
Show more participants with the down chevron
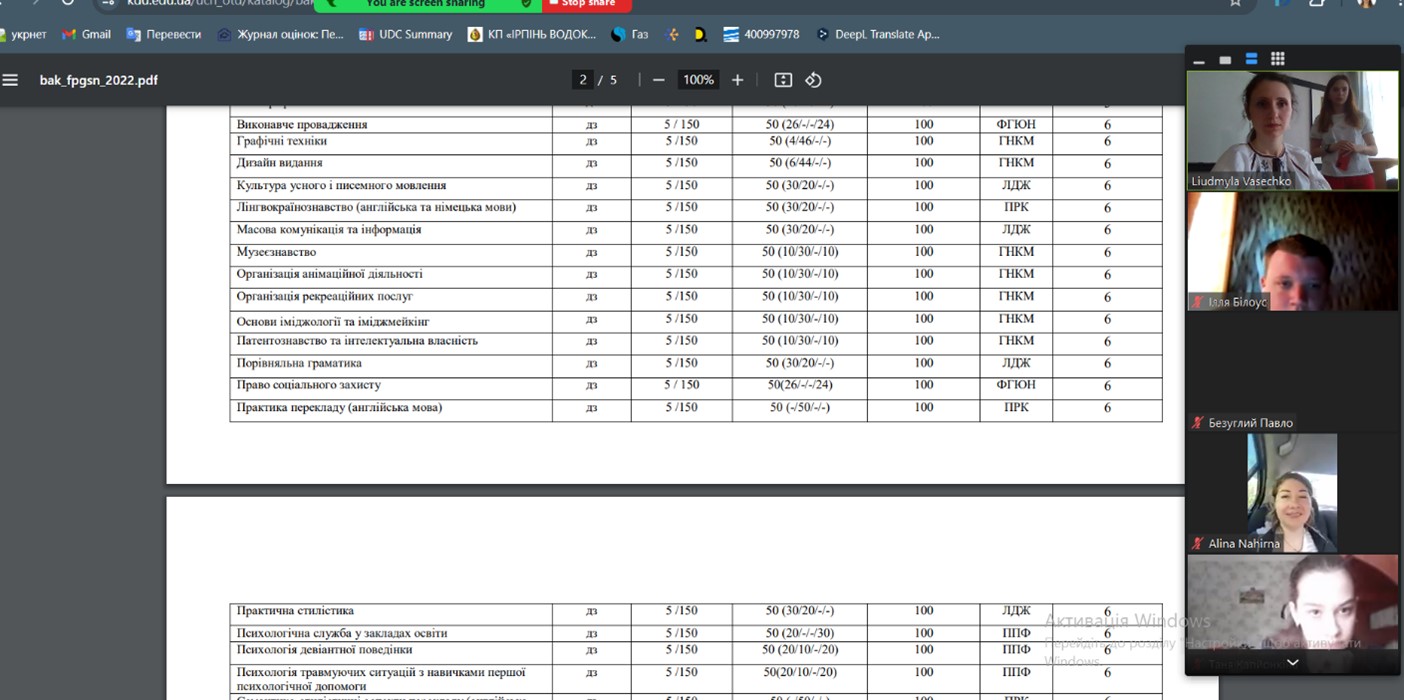coord(1292,662)
